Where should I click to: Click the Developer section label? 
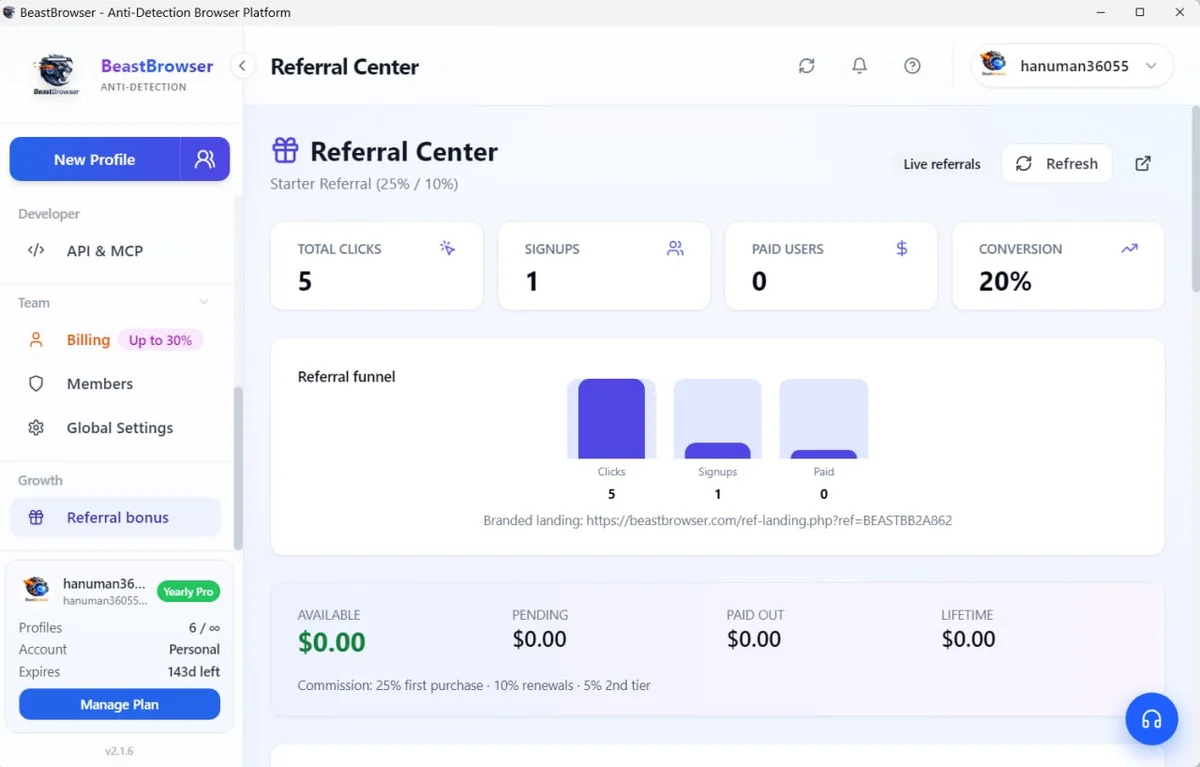(x=49, y=214)
